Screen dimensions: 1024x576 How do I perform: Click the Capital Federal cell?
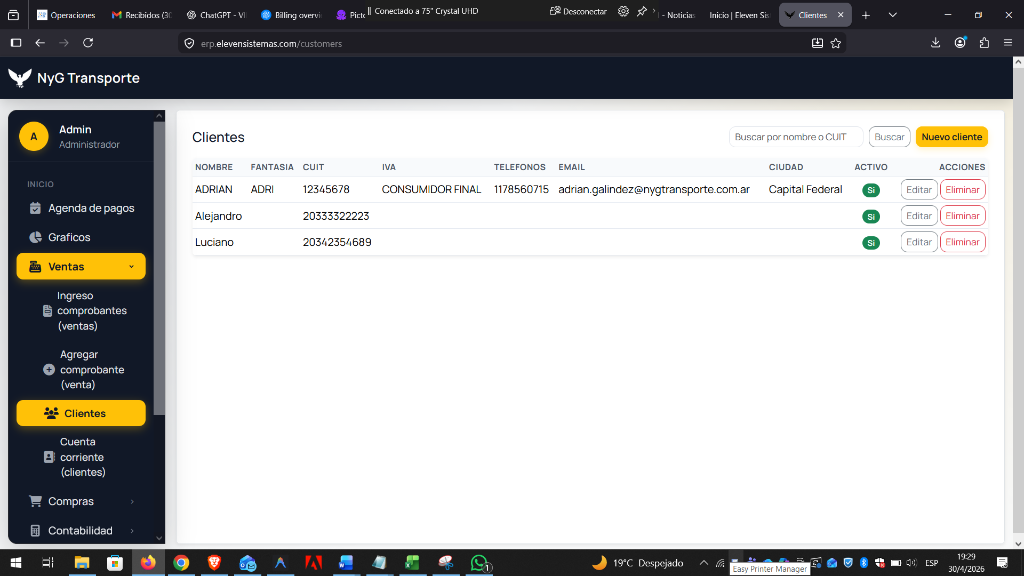(805, 189)
